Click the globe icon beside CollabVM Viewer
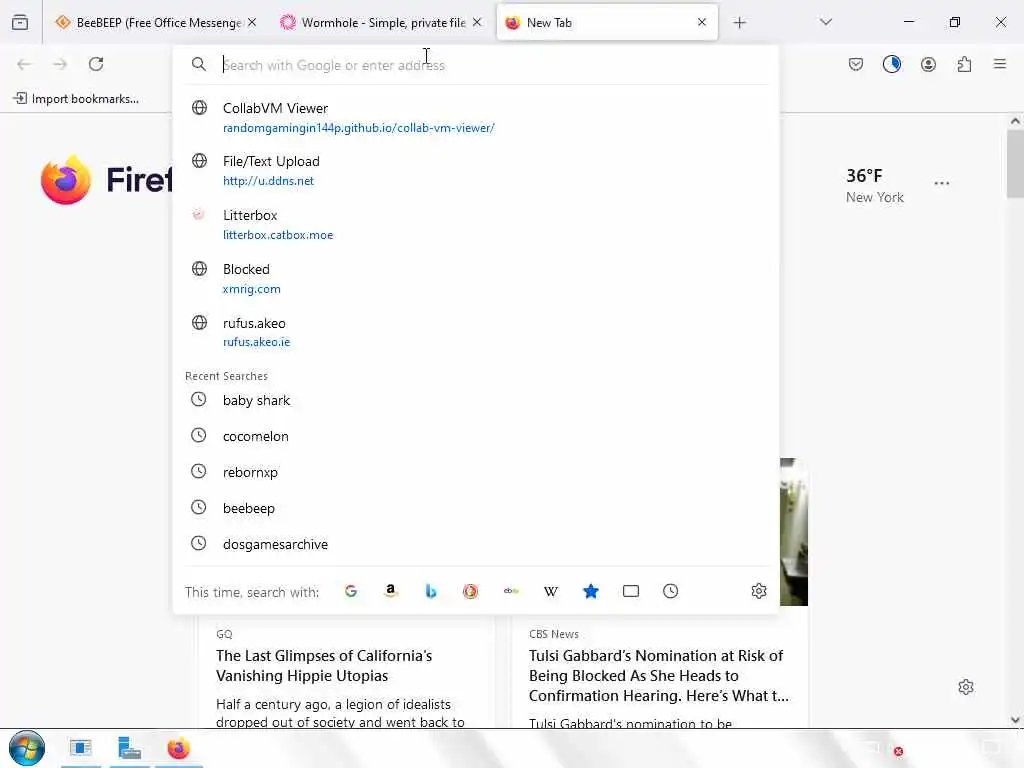This screenshot has width=1024, height=768. pos(199,108)
